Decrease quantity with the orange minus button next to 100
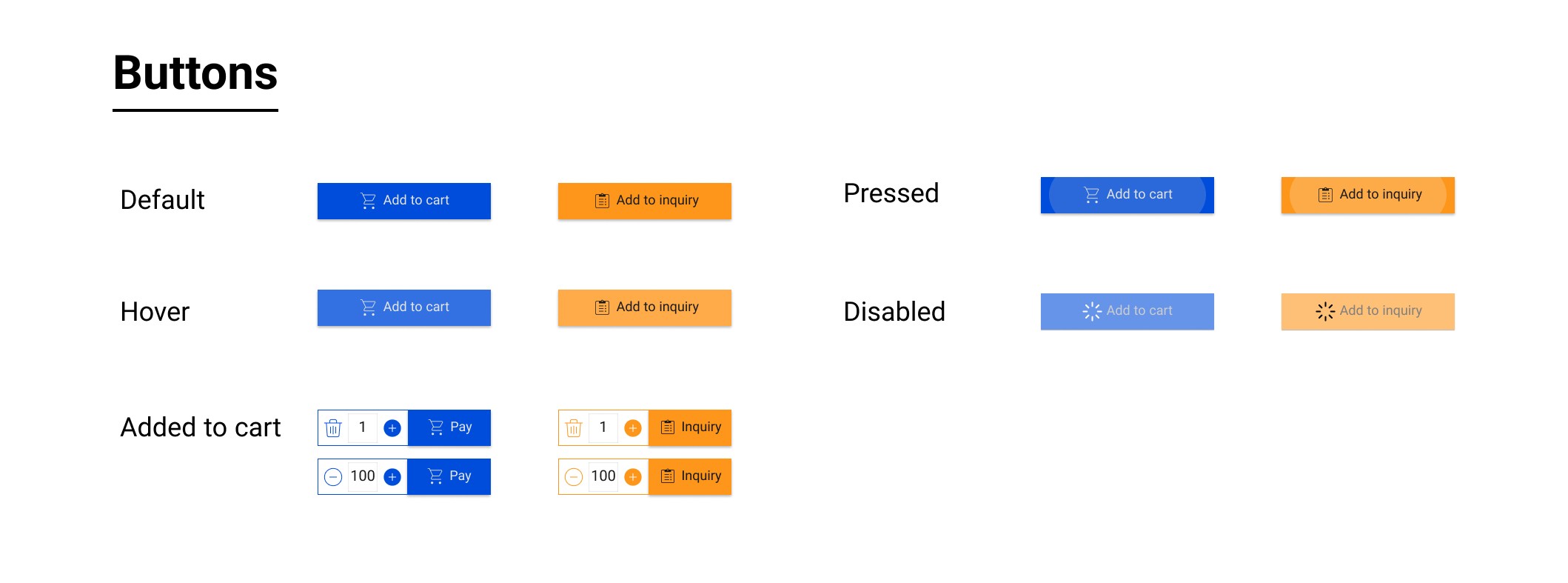 pos(574,476)
